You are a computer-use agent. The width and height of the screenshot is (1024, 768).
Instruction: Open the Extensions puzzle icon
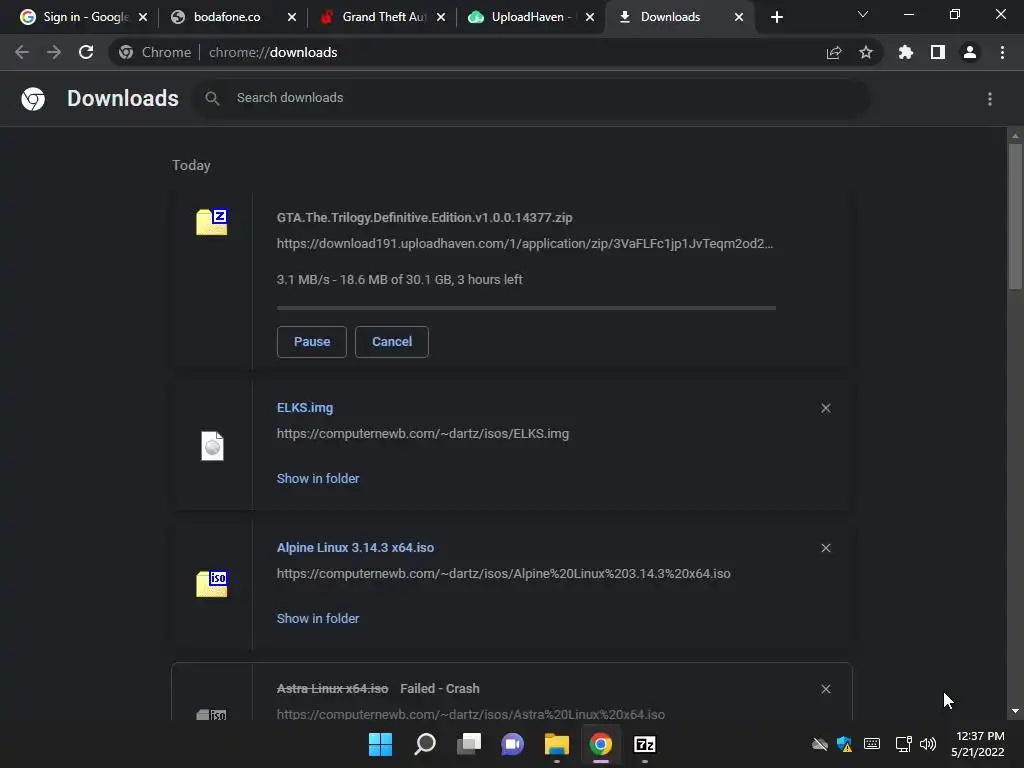tap(906, 52)
